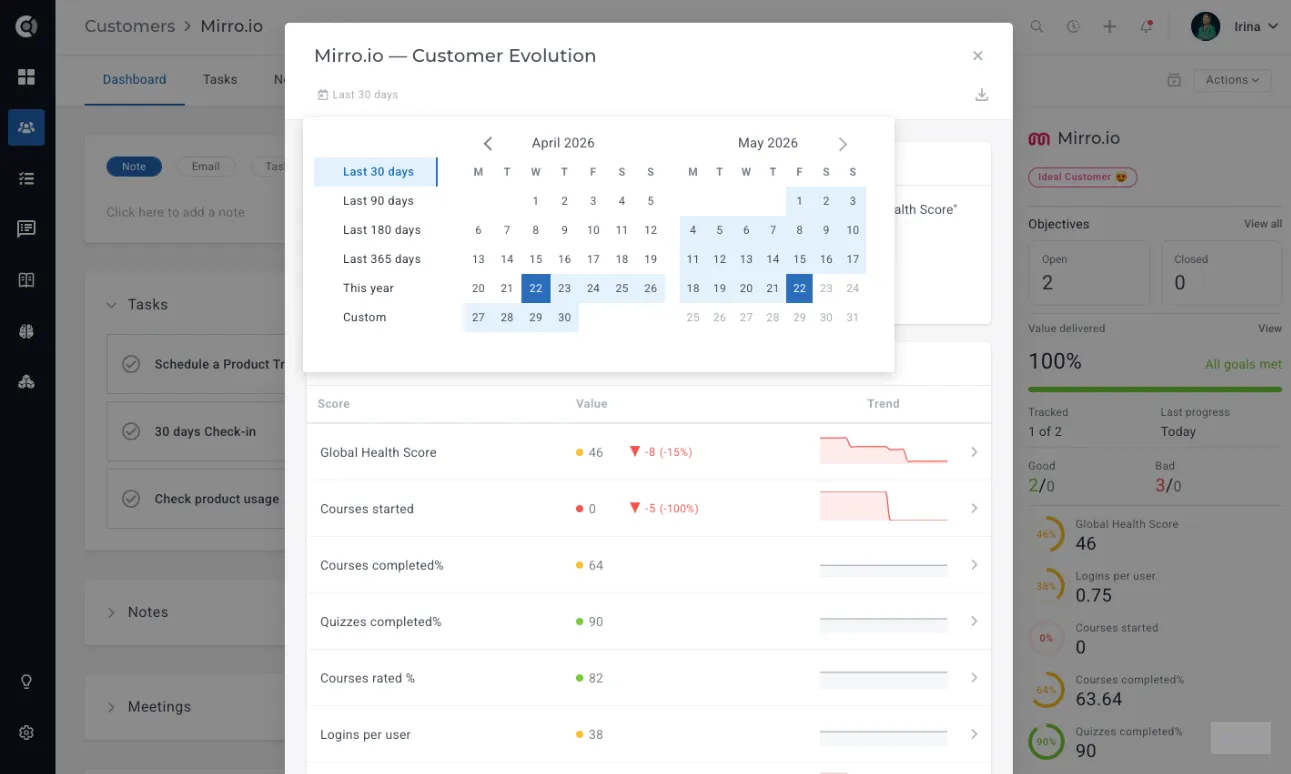Click the Value delivered green progress bar
1291x774 pixels.
[1155, 389]
